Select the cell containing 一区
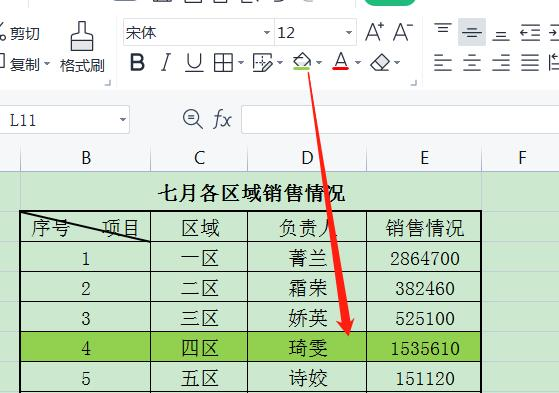The width and height of the screenshot is (559, 393). pos(199,257)
